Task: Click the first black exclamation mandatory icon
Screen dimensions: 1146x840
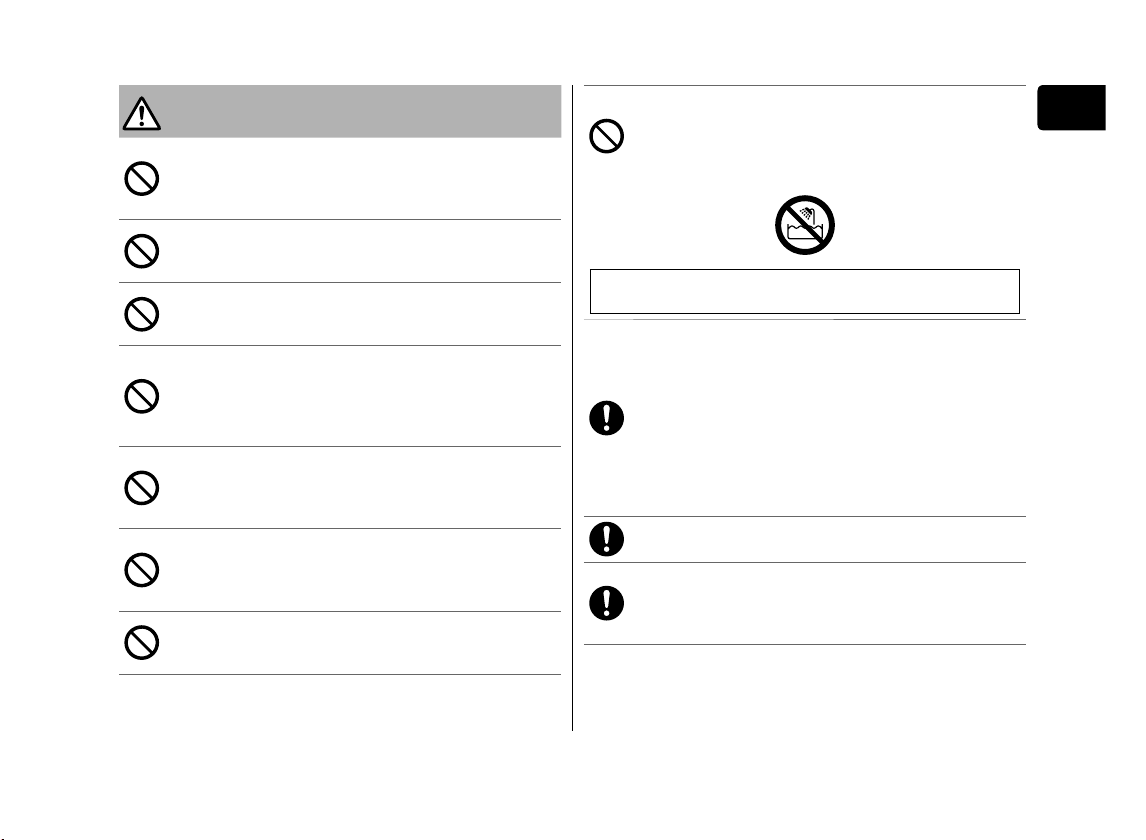Action: coord(607,418)
